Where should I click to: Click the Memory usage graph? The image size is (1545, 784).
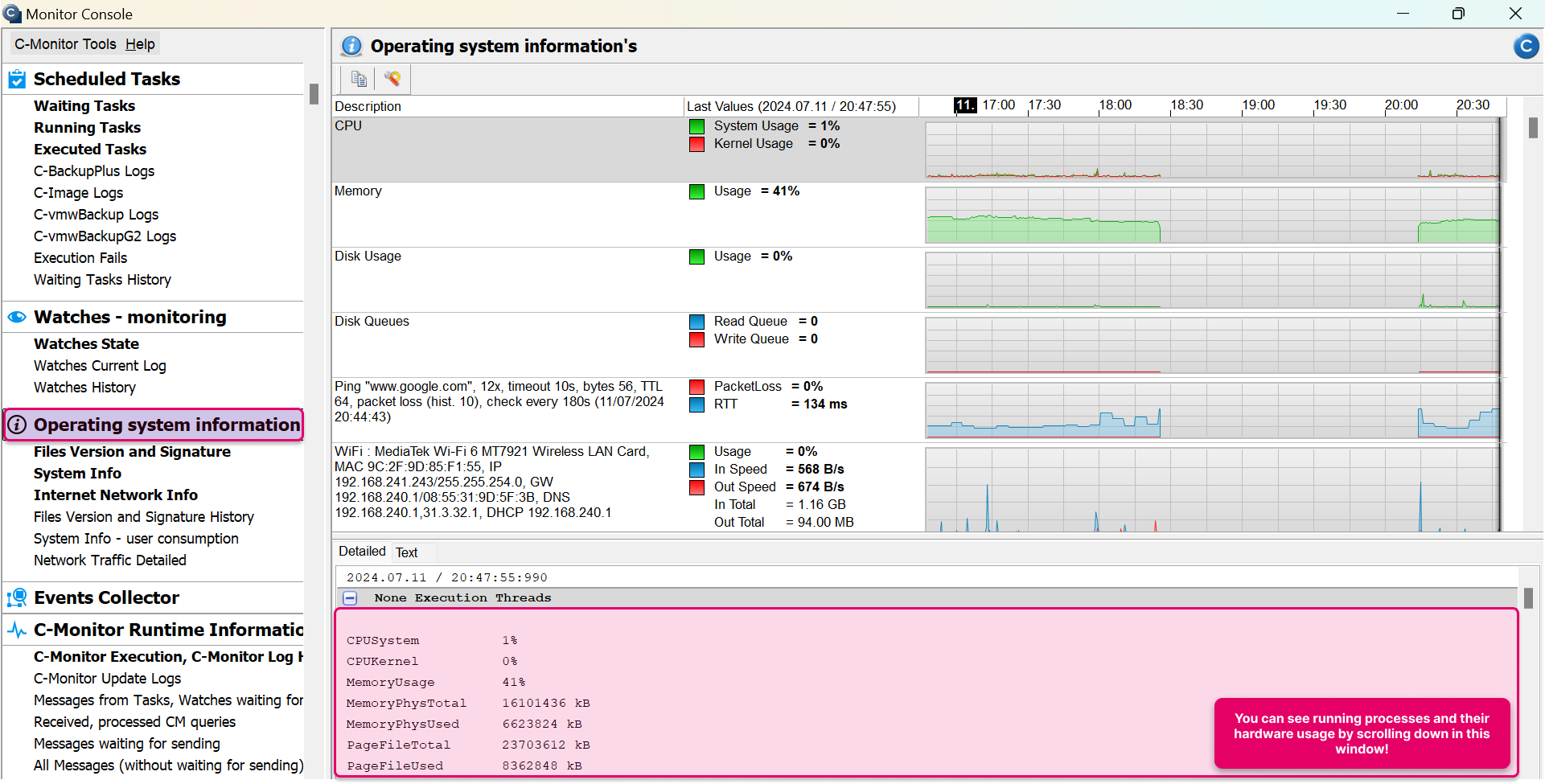point(1213,215)
